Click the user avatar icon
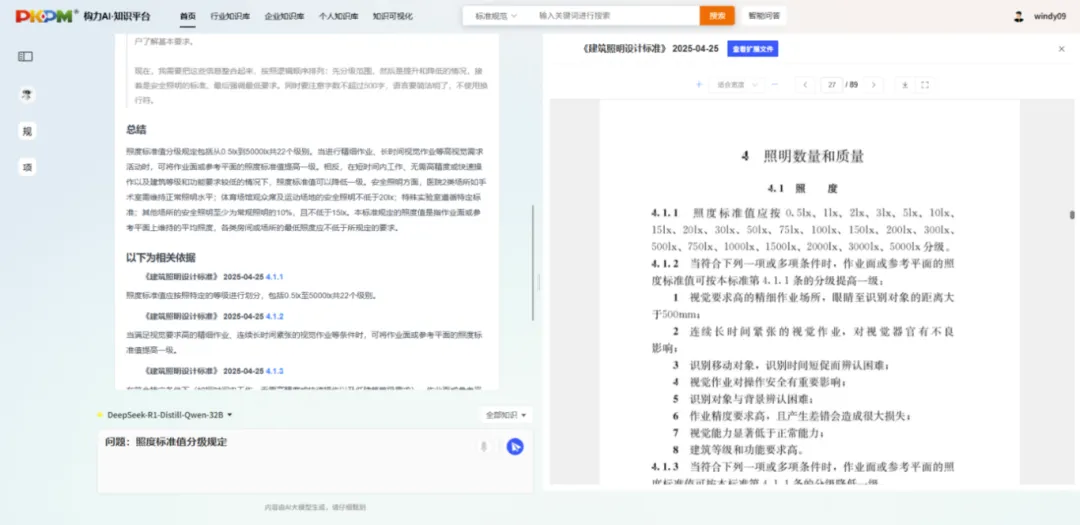 [x=1019, y=16]
